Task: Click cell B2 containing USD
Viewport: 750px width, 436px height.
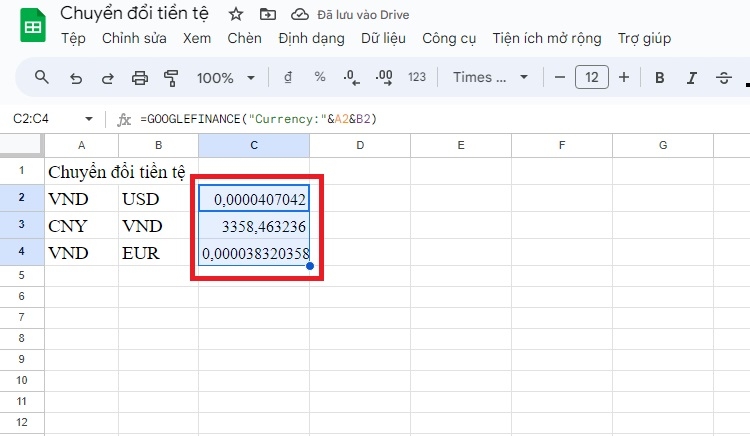Action: click(158, 198)
